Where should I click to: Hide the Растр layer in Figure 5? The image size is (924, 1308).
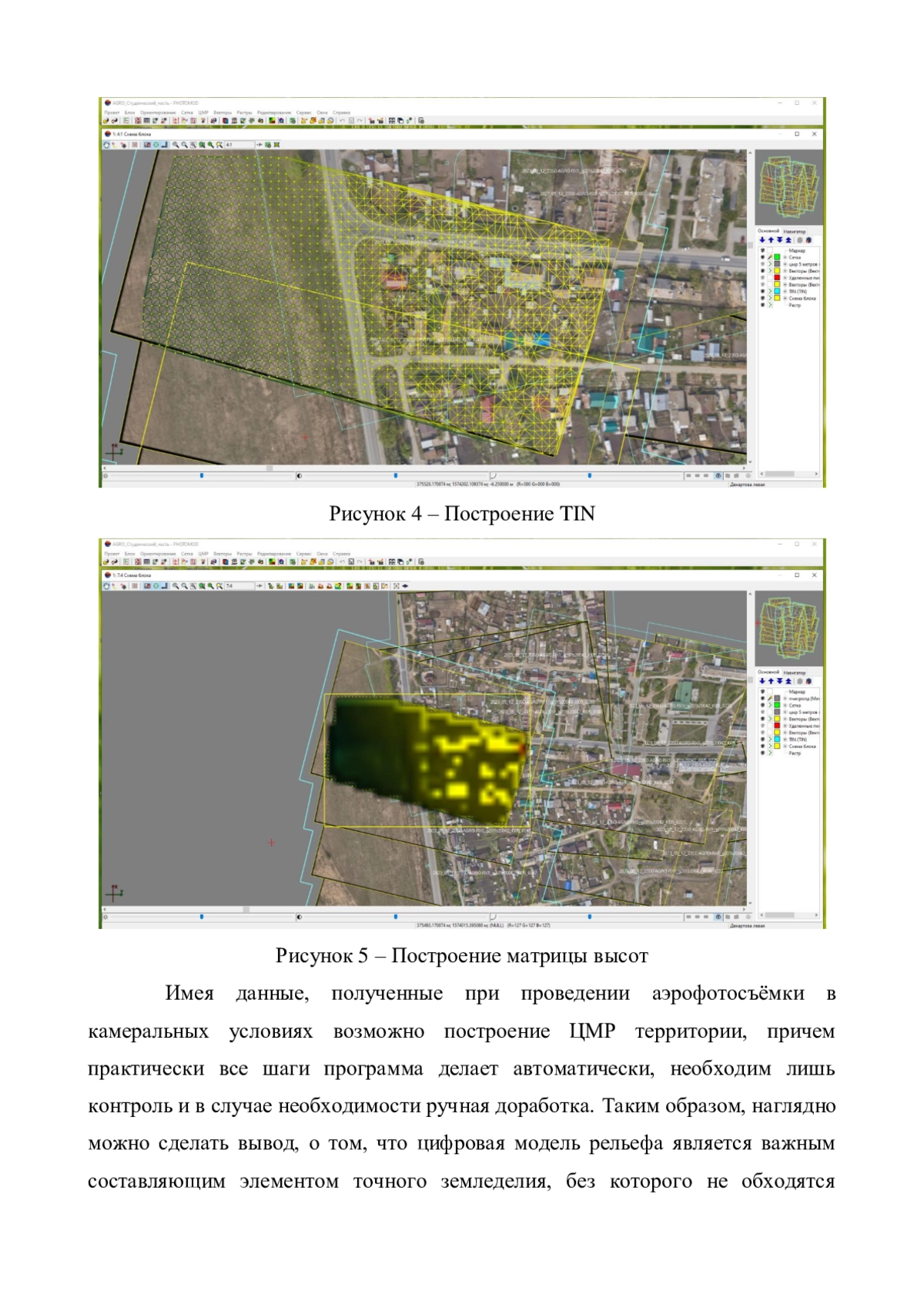pyautogui.click(x=763, y=753)
